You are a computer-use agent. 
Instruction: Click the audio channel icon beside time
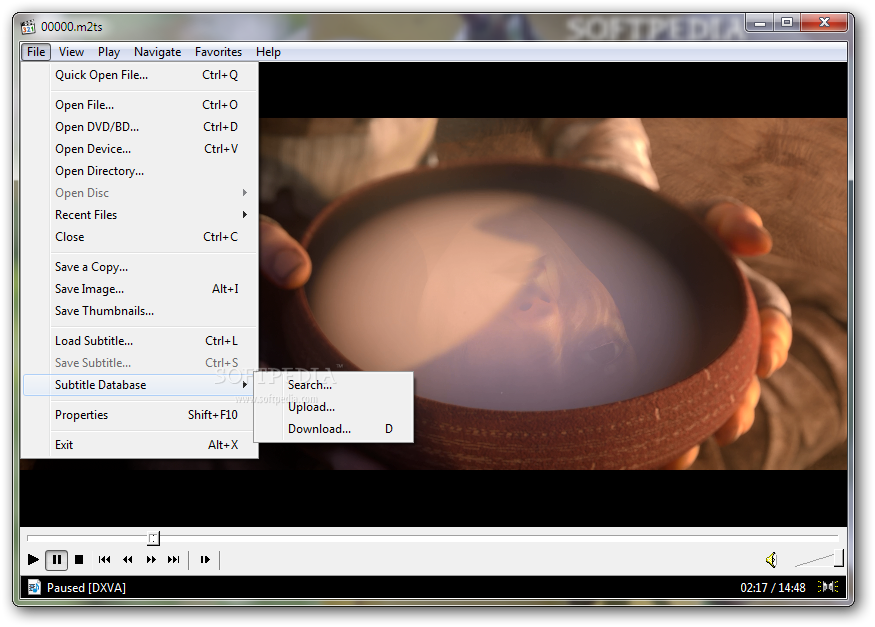tap(828, 587)
